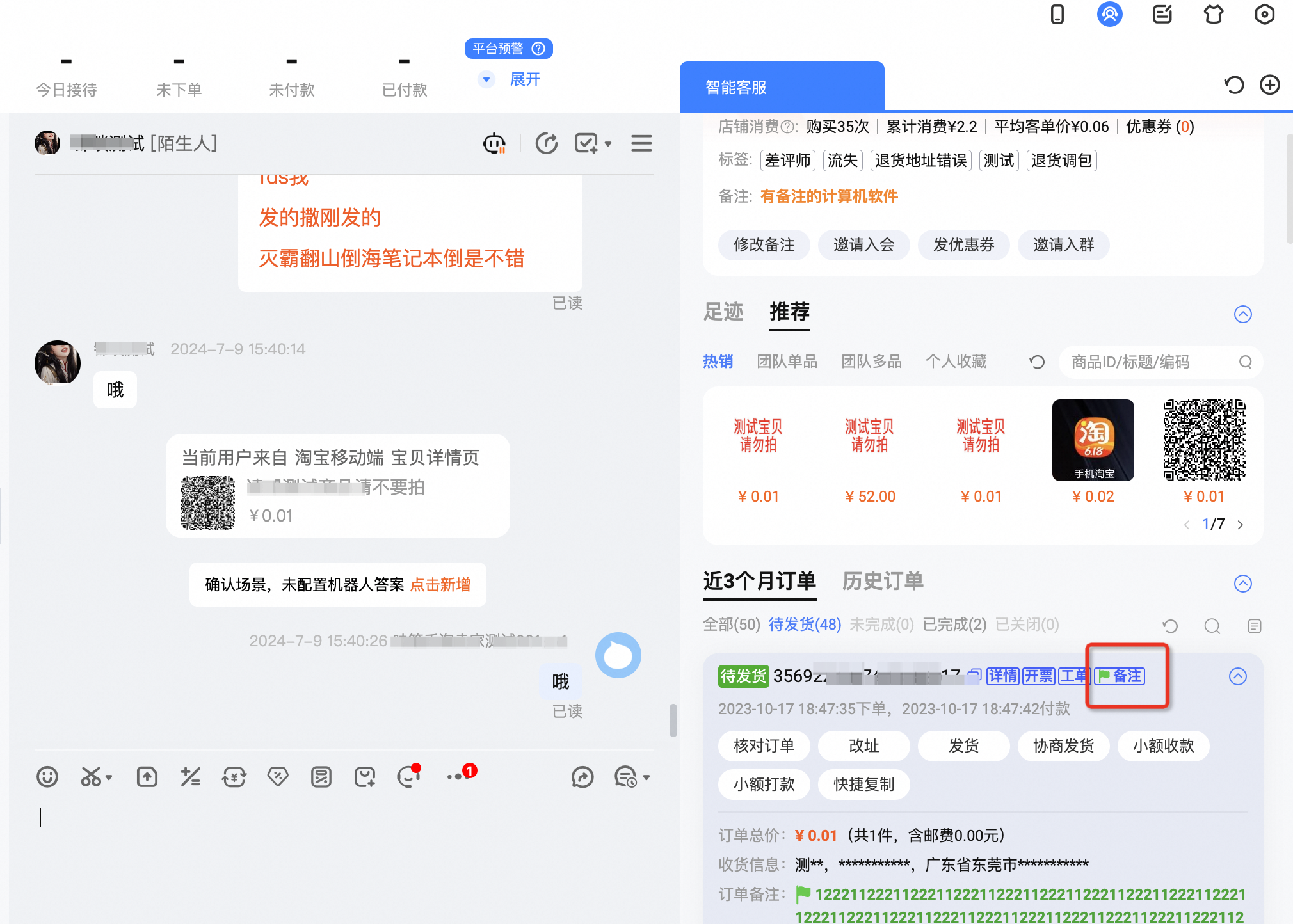Collapse the 待发货 order card
Screen dimensions: 1293x924
coord(1238,676)
